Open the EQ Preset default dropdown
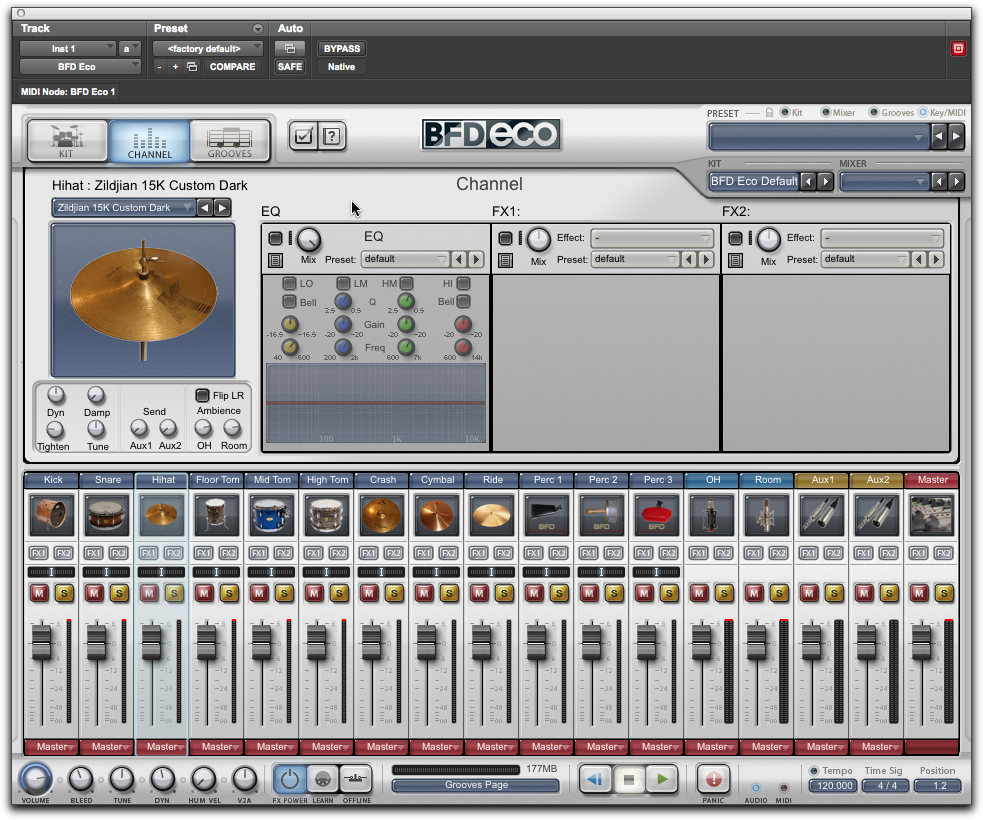 tap(406, 259)
